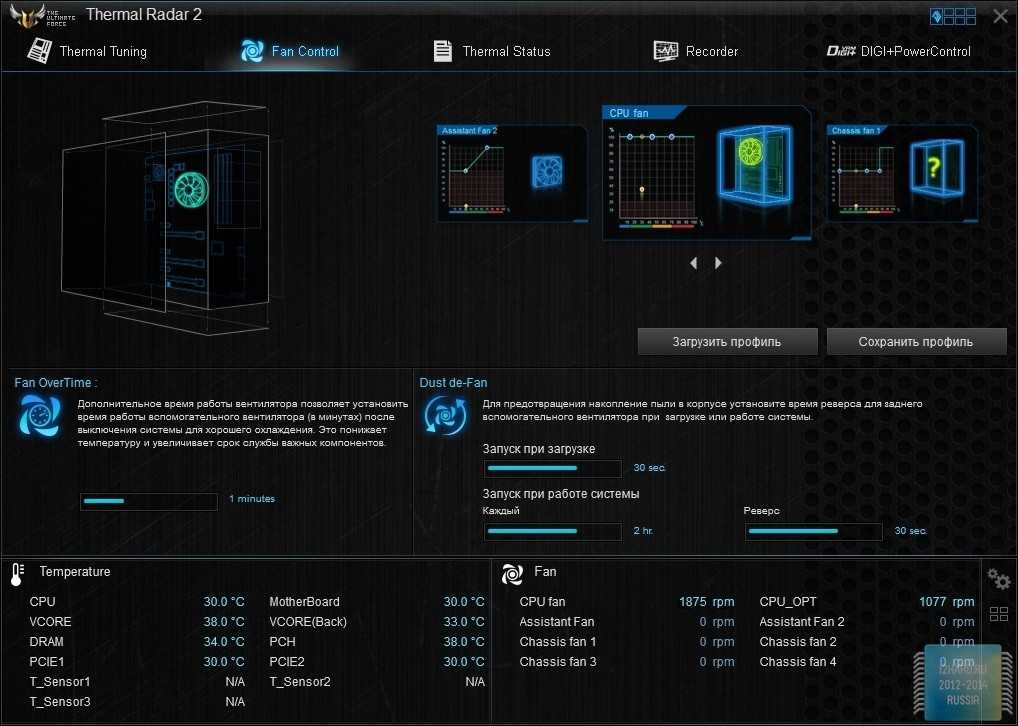
Task: Click the Fan Control fan icon
Action: 252,51
